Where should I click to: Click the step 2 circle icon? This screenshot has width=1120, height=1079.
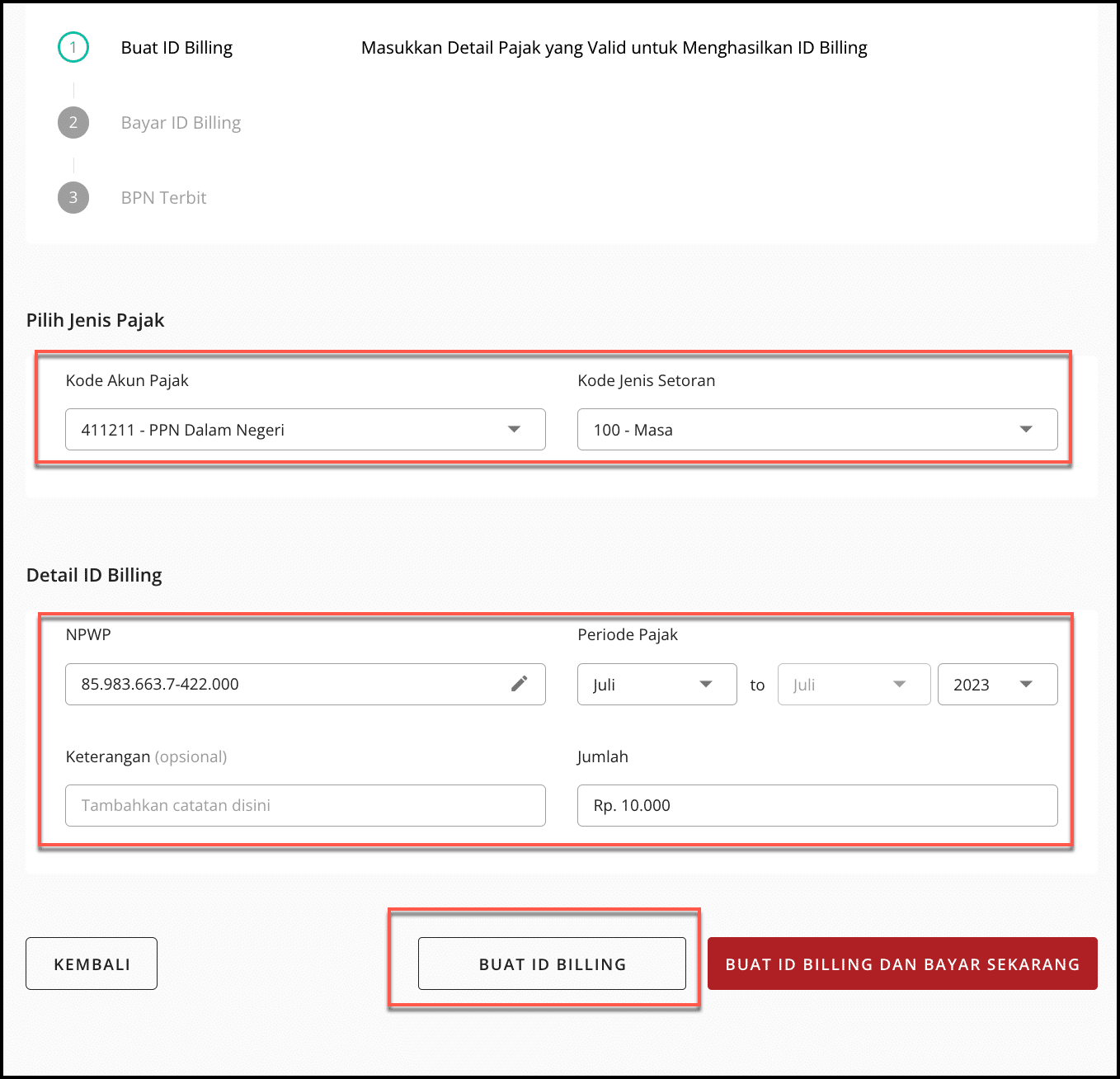pos(73,122)
